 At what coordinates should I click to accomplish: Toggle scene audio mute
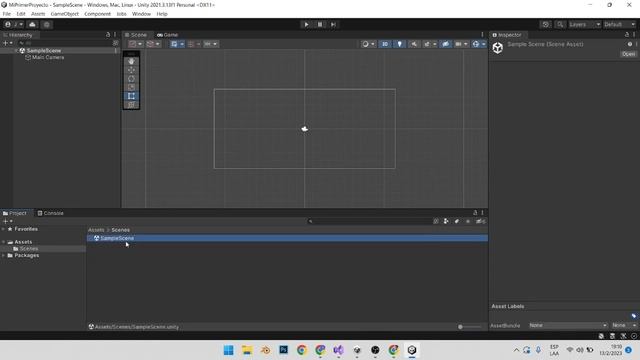(x=414, y=44)
